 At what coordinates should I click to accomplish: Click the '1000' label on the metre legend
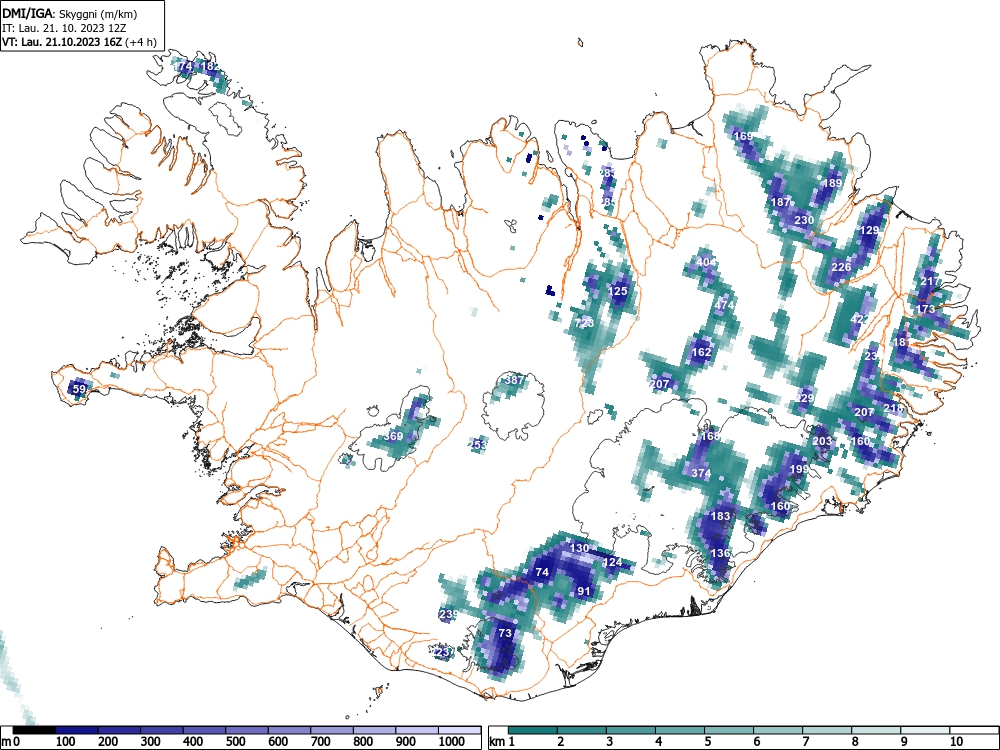tap(452, 742)
